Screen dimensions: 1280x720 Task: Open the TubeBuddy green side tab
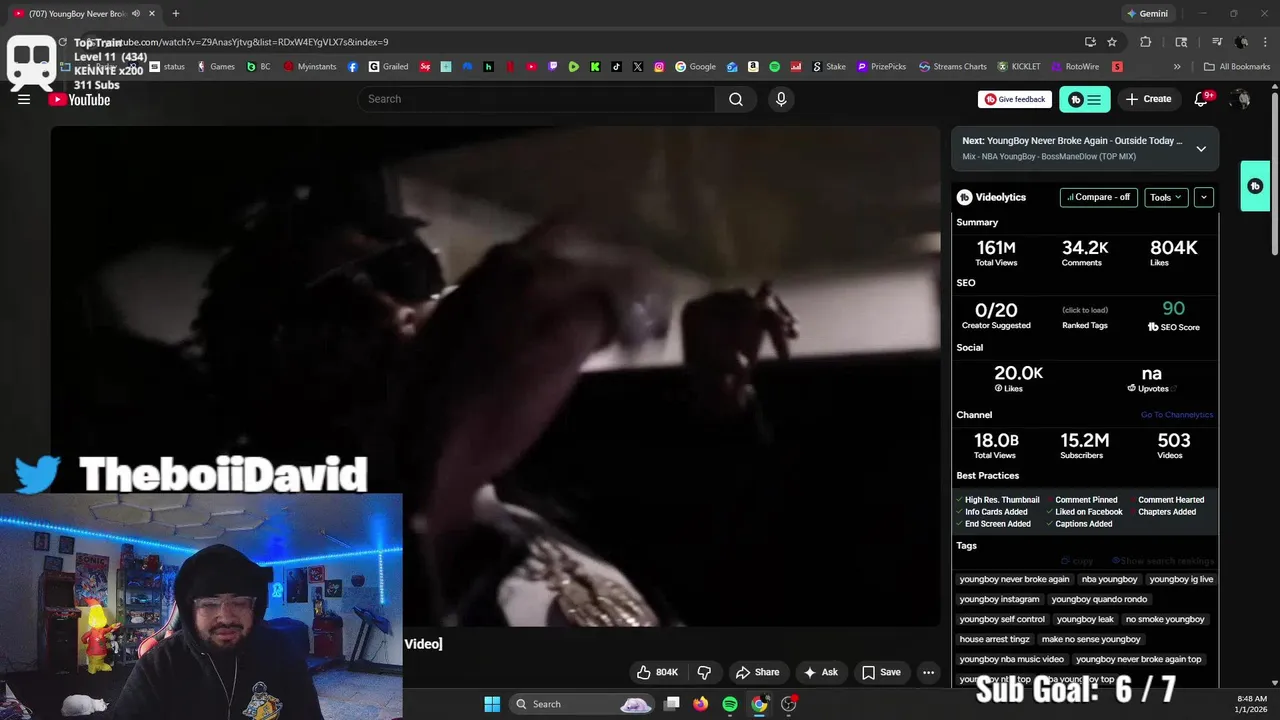point(1255,186)
